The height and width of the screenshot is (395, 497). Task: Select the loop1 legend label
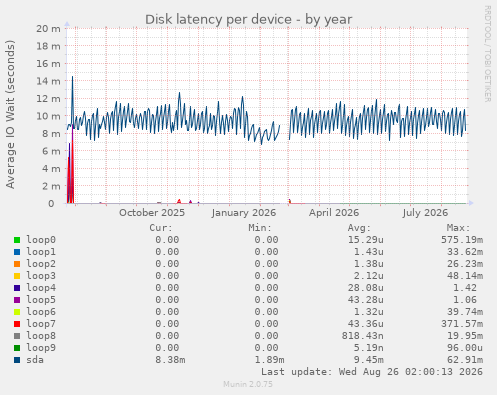[41, 252]
